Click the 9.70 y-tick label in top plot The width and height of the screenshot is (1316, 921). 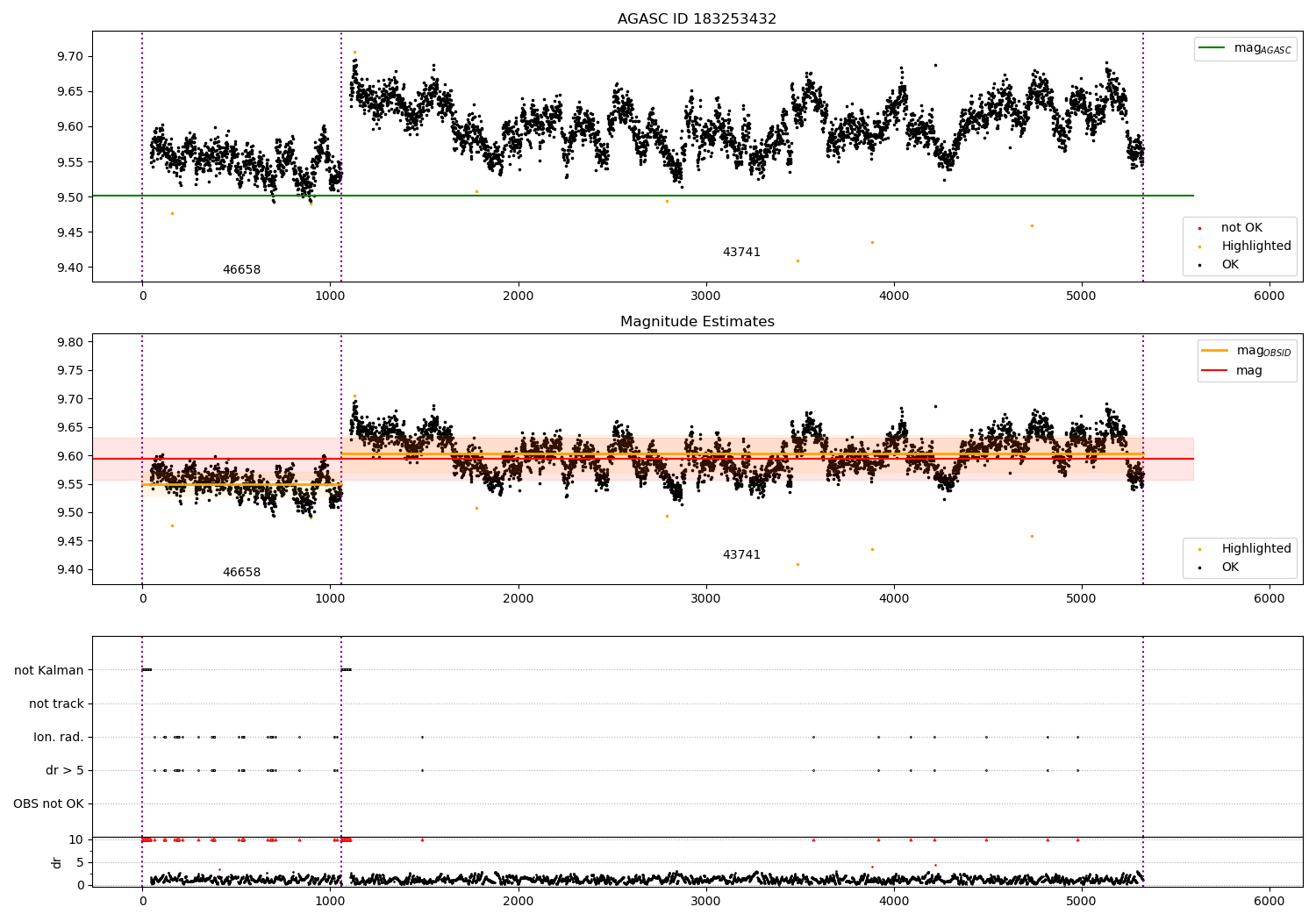(x=70, y=56)
